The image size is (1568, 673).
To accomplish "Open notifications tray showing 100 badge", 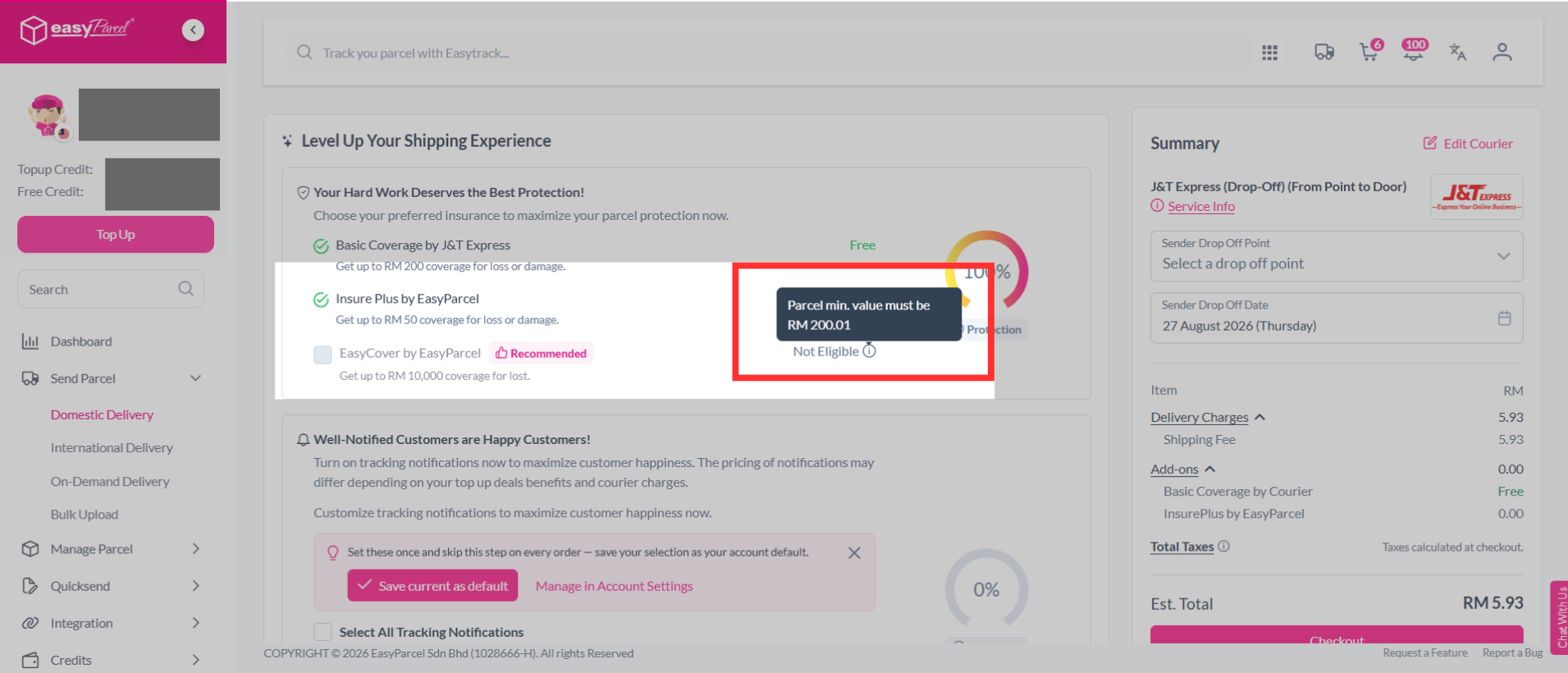I will tap(1414, 50).
